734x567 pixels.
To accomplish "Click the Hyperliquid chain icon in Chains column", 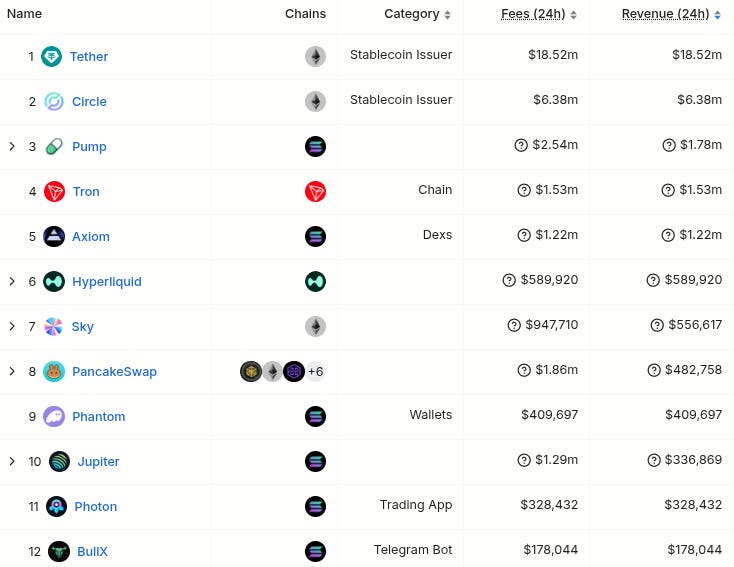I will 316,281.
